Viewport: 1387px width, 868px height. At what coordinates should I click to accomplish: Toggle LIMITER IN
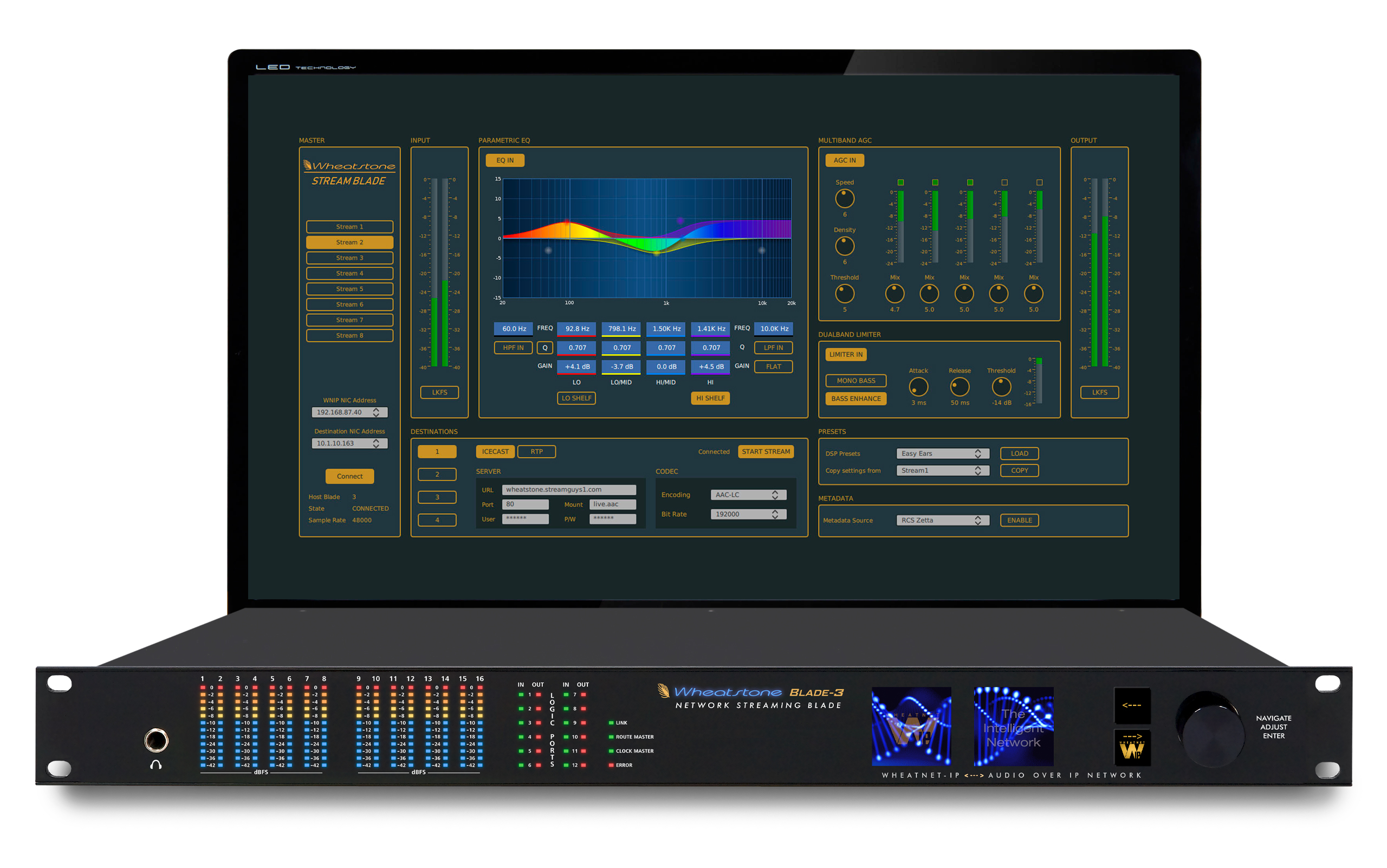click(x=846, y=354)
